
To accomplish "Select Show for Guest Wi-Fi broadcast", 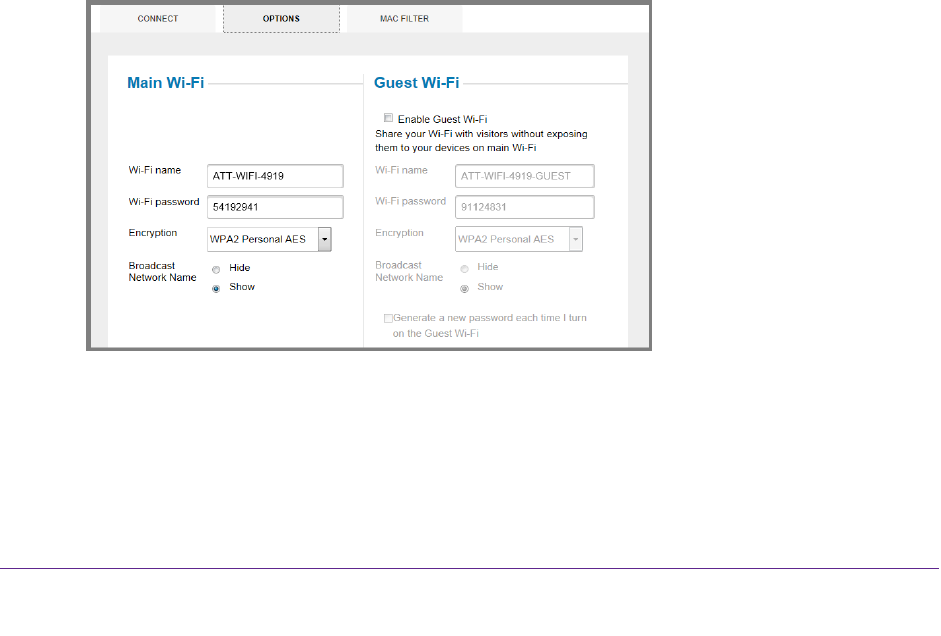I will click(464, 289).
